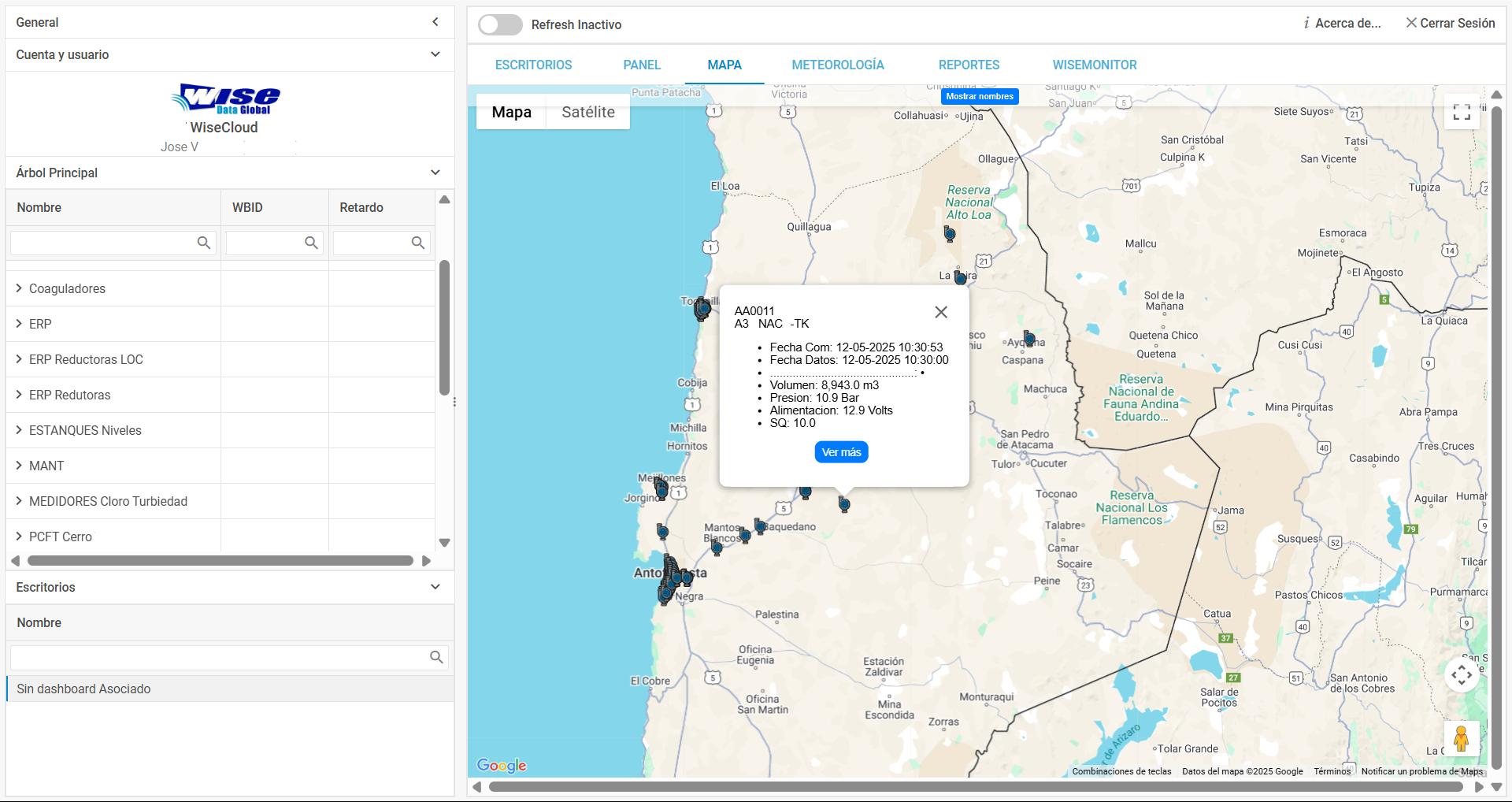Switch to the PANEL tab
Screen dimensions: 1512x802
642,65
